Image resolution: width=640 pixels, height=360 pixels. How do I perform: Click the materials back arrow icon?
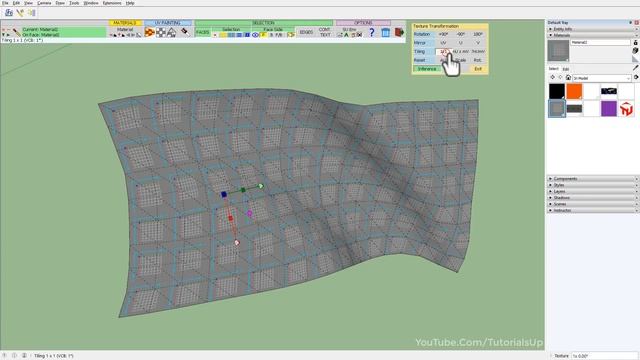[553, 78]
